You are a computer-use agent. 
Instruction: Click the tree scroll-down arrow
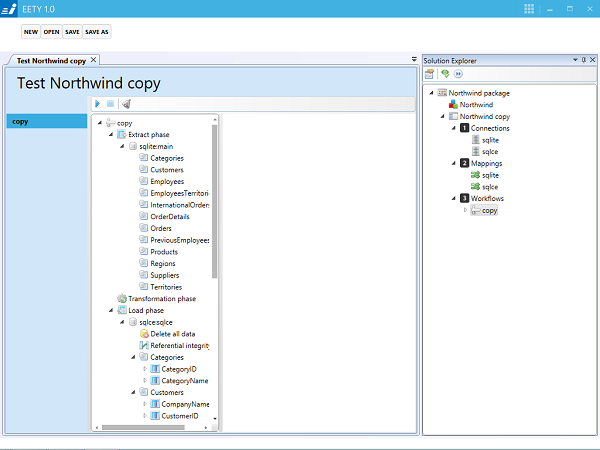point(215,419)
